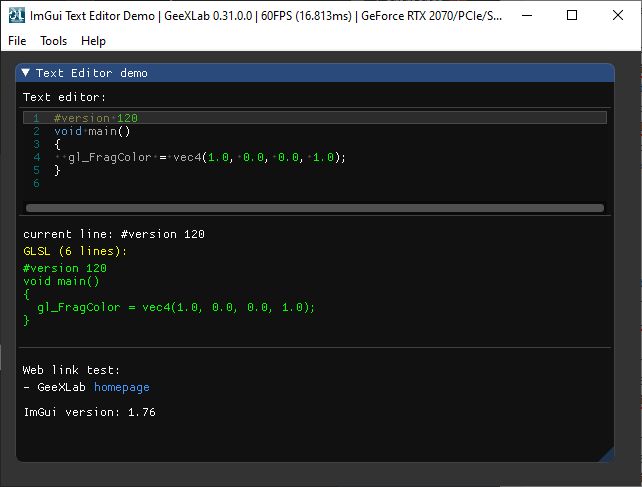
Task: Click line number 6 in the editor
Action: pyautogui.click(x=36, y=183)
